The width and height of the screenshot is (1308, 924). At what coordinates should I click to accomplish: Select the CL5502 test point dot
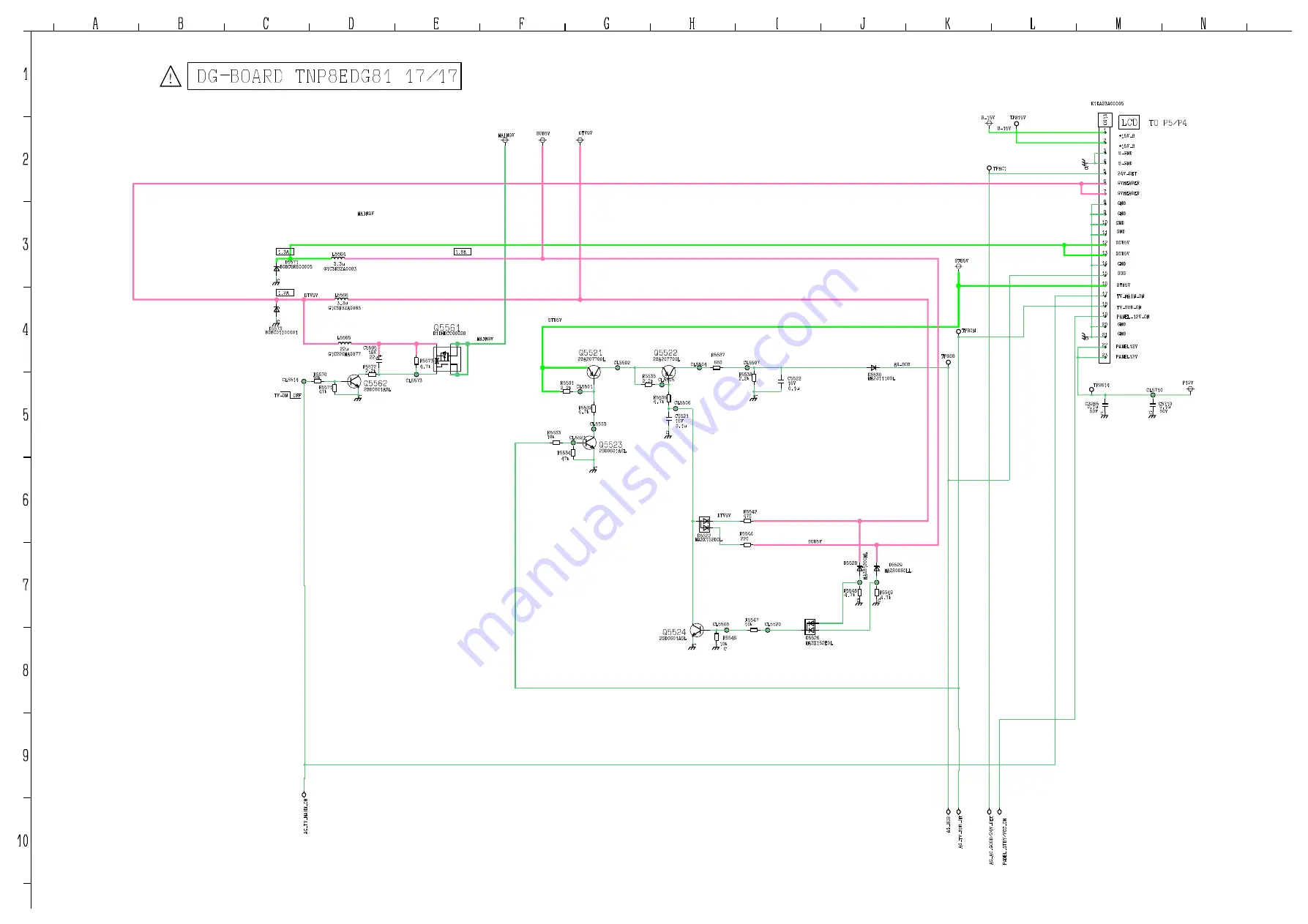[618, 368]
